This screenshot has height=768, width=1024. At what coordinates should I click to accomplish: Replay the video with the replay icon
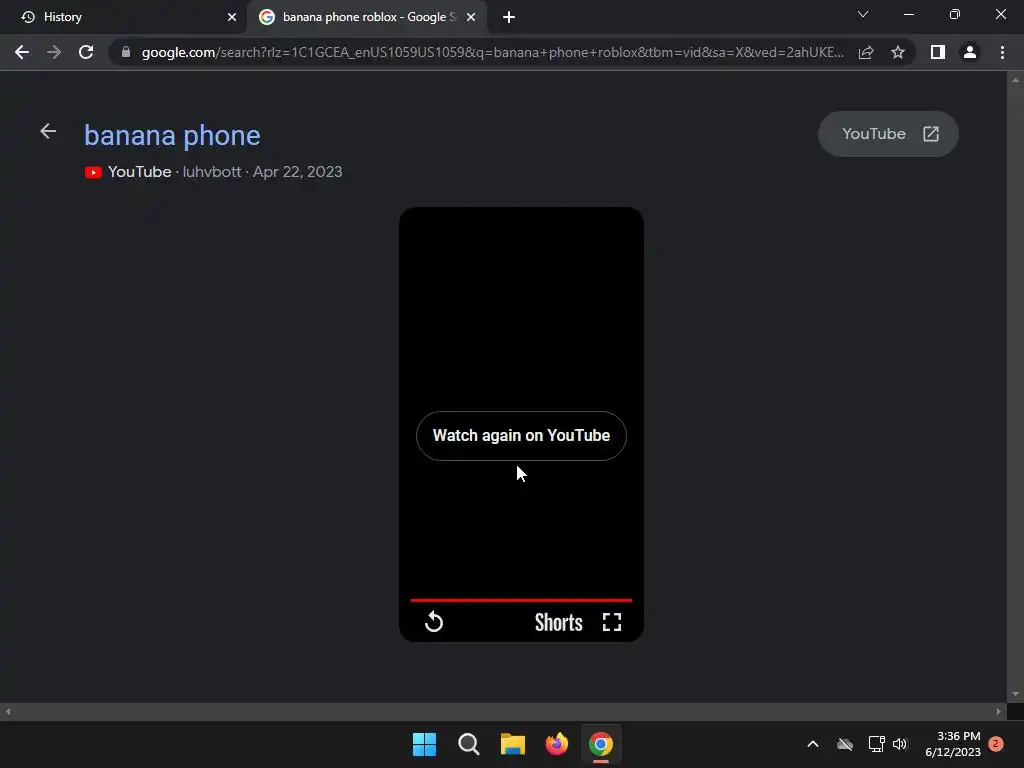[x=434, y=622]
